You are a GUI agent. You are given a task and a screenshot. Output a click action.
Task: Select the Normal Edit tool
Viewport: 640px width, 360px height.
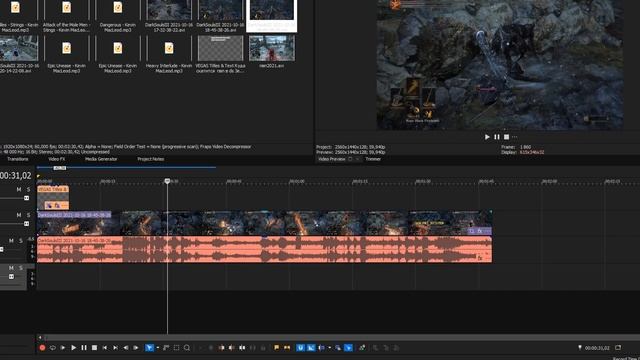[x=149, y=348]
